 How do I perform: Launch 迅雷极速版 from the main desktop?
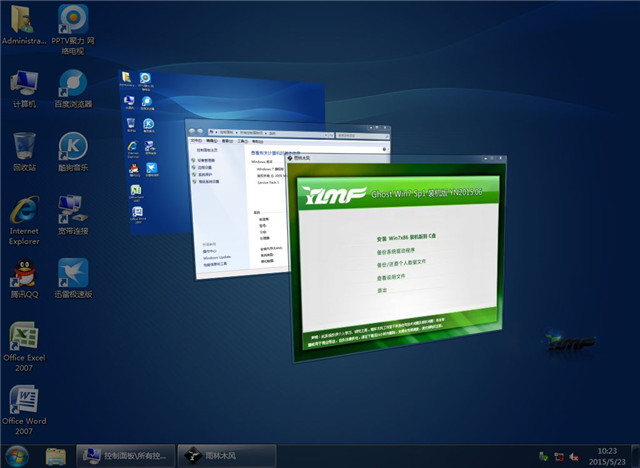coord(73,278)
